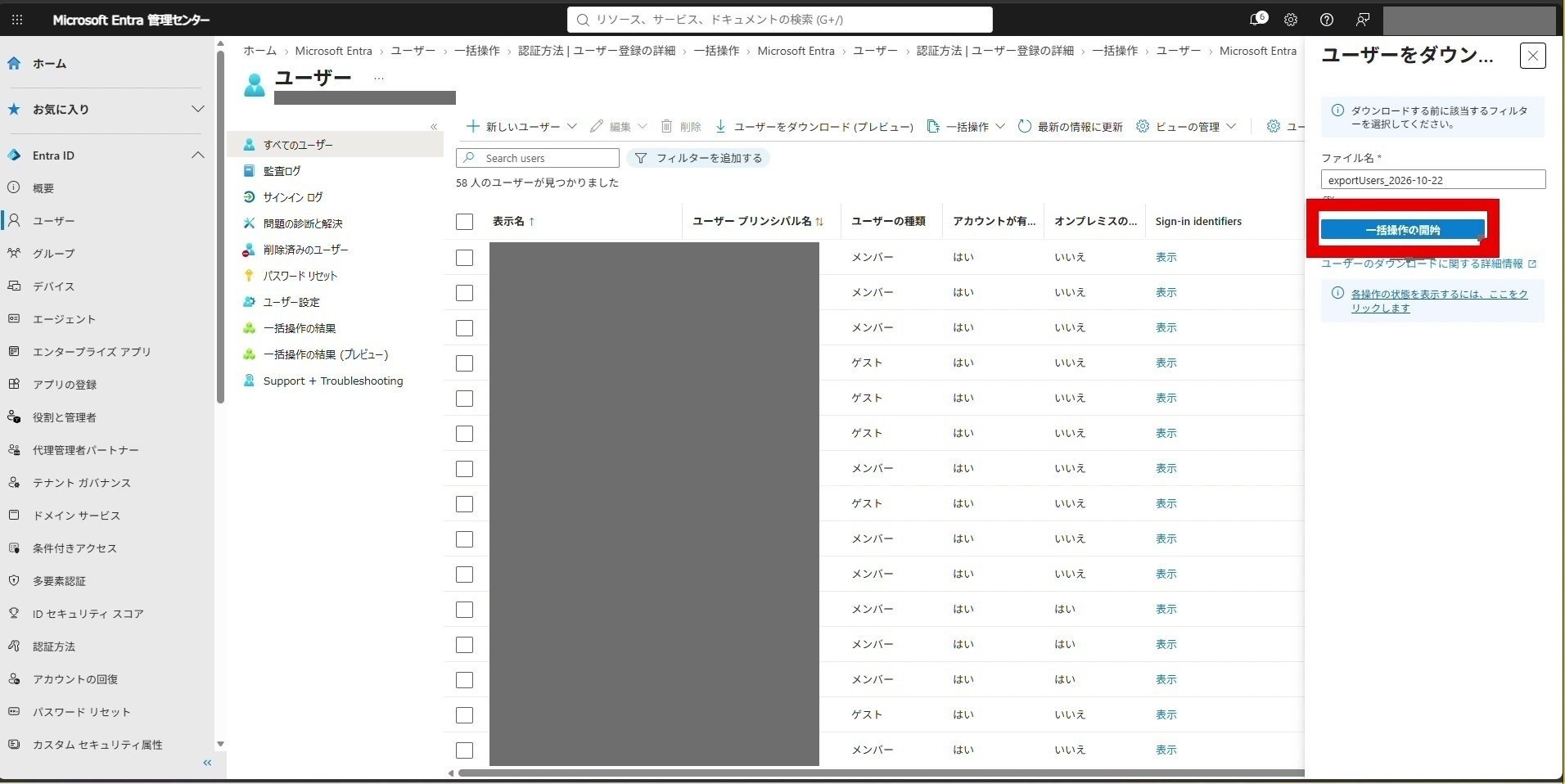Click 最新の情報に更新 refresh button

click(x=1070, y=127)
